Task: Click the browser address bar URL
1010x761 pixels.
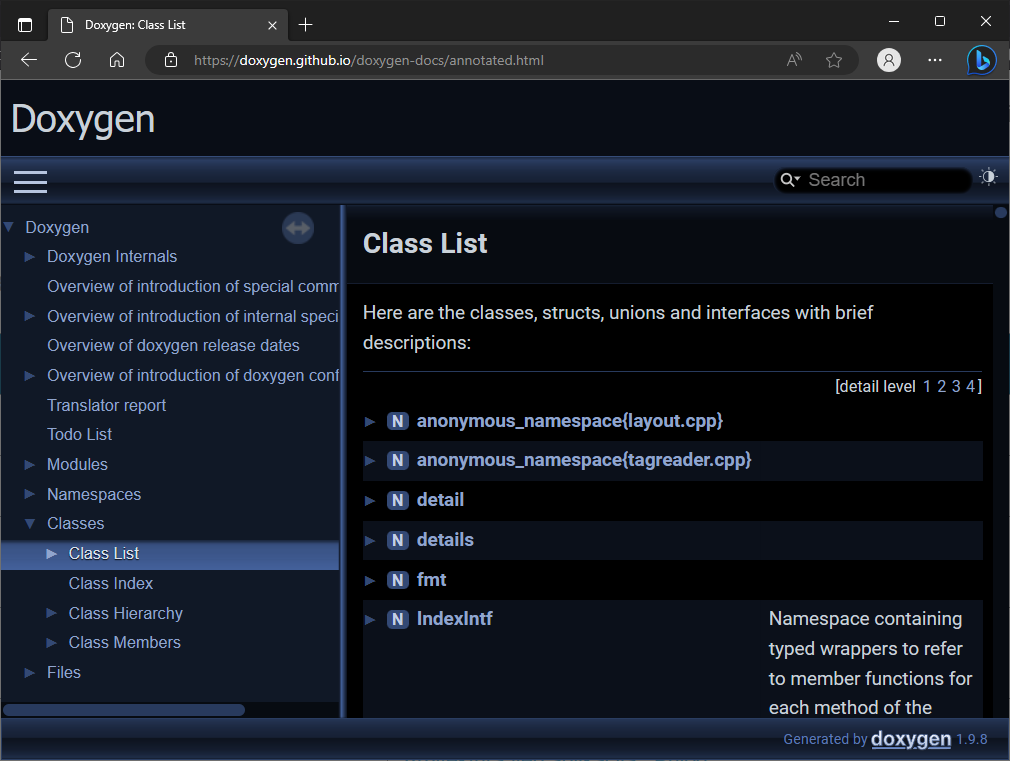Action: (x=368, y=60)
